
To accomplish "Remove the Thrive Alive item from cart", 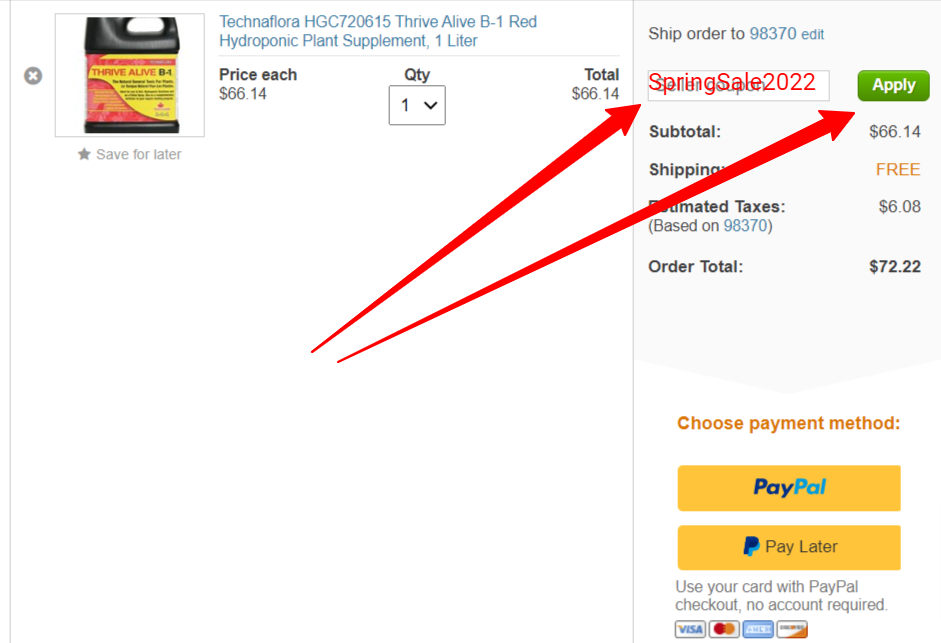I will coord(33,76).
